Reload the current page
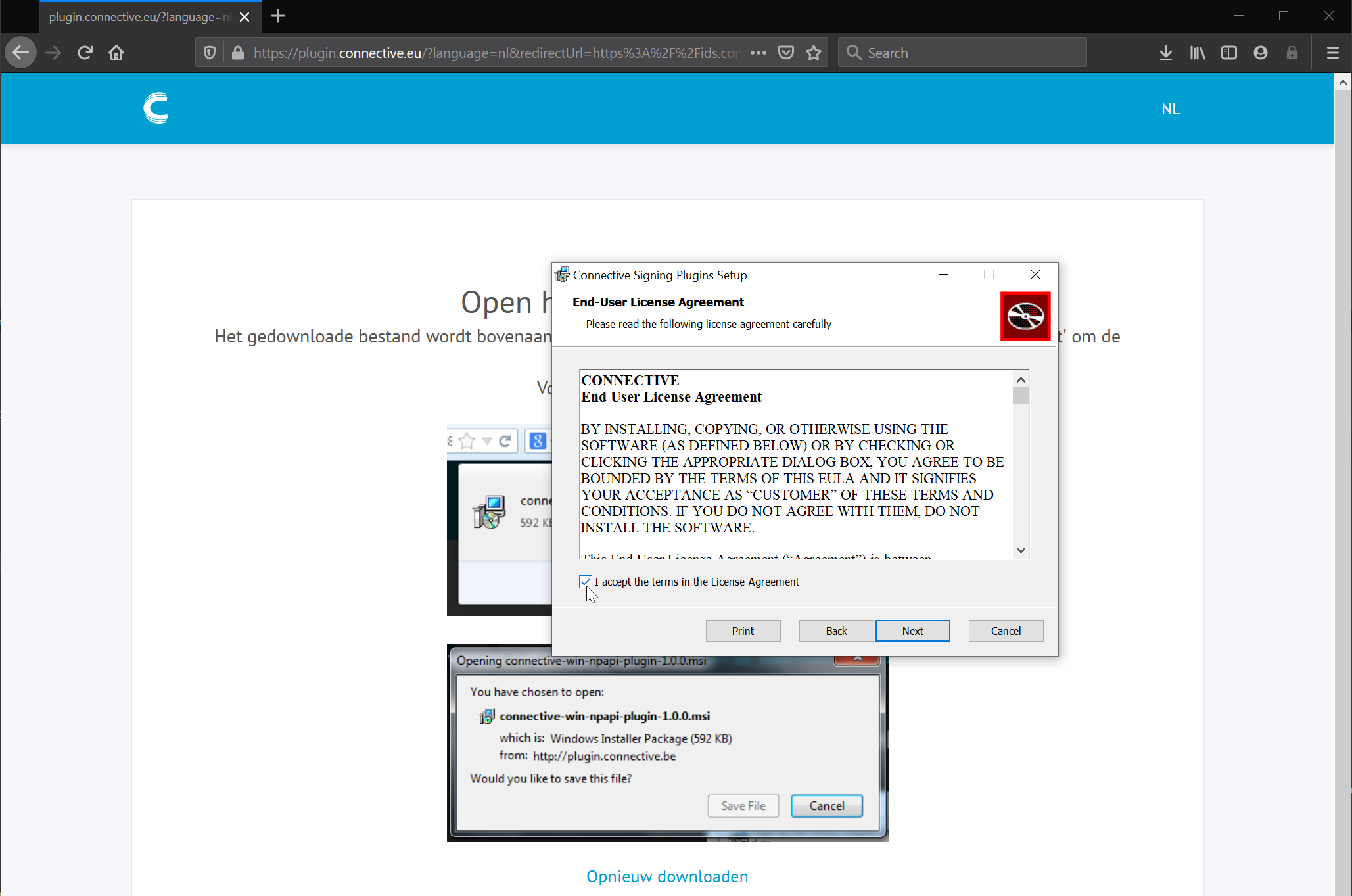The image size is (1352, 896). [85, 53]
